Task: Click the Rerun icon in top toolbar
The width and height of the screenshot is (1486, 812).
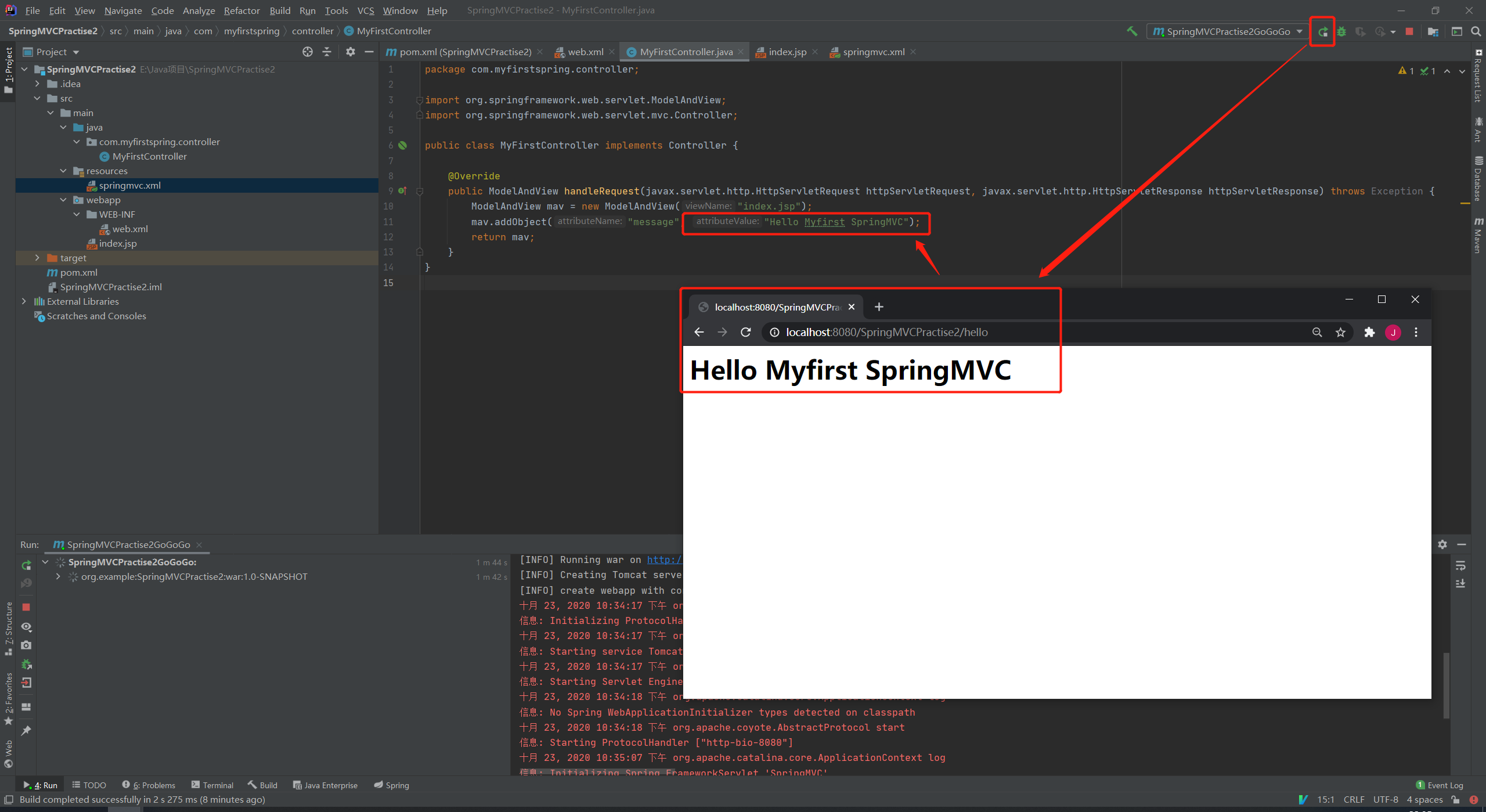Action: pos(1322,32)
